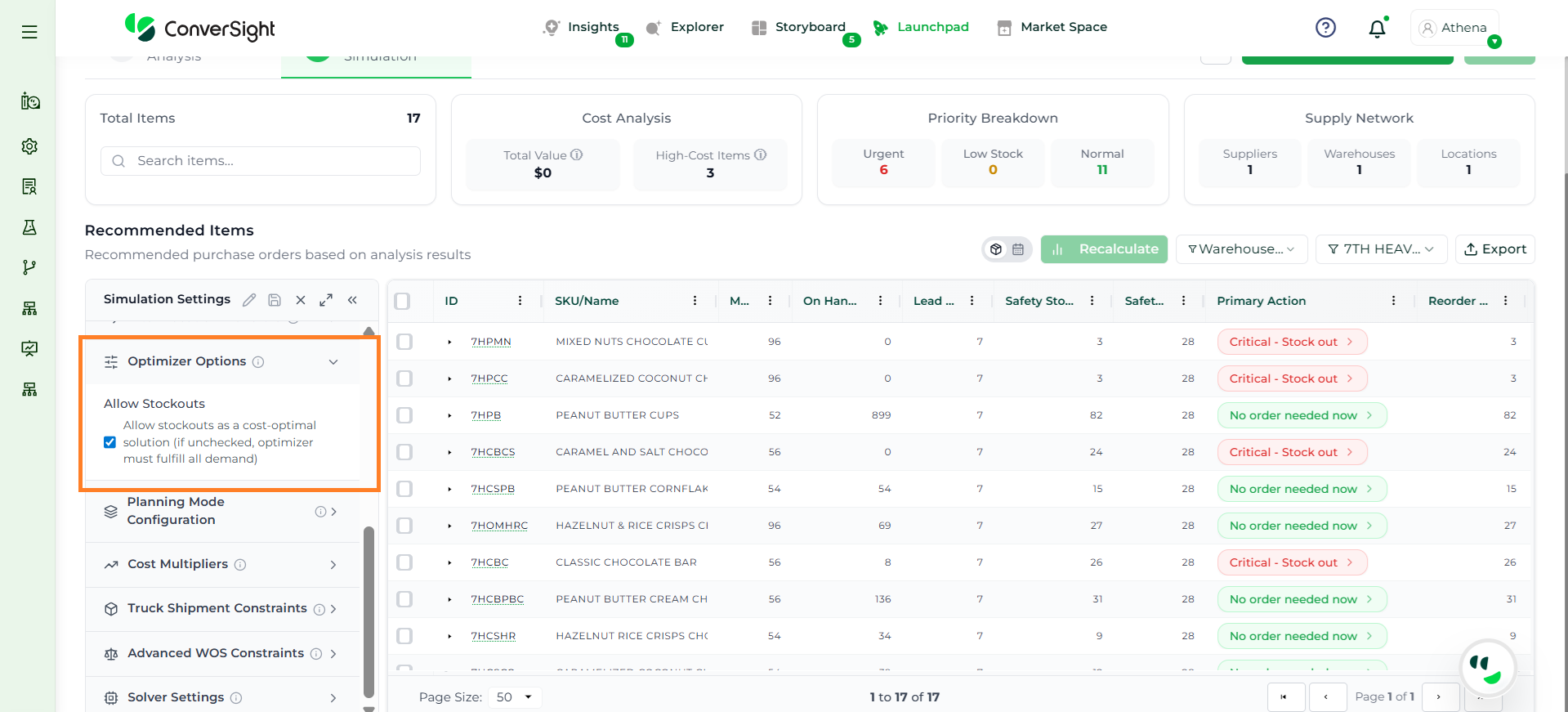Viewport: 1568px width, 712px height.
Task: Open the notifications bell icon
Action: tap(1377, 29)
